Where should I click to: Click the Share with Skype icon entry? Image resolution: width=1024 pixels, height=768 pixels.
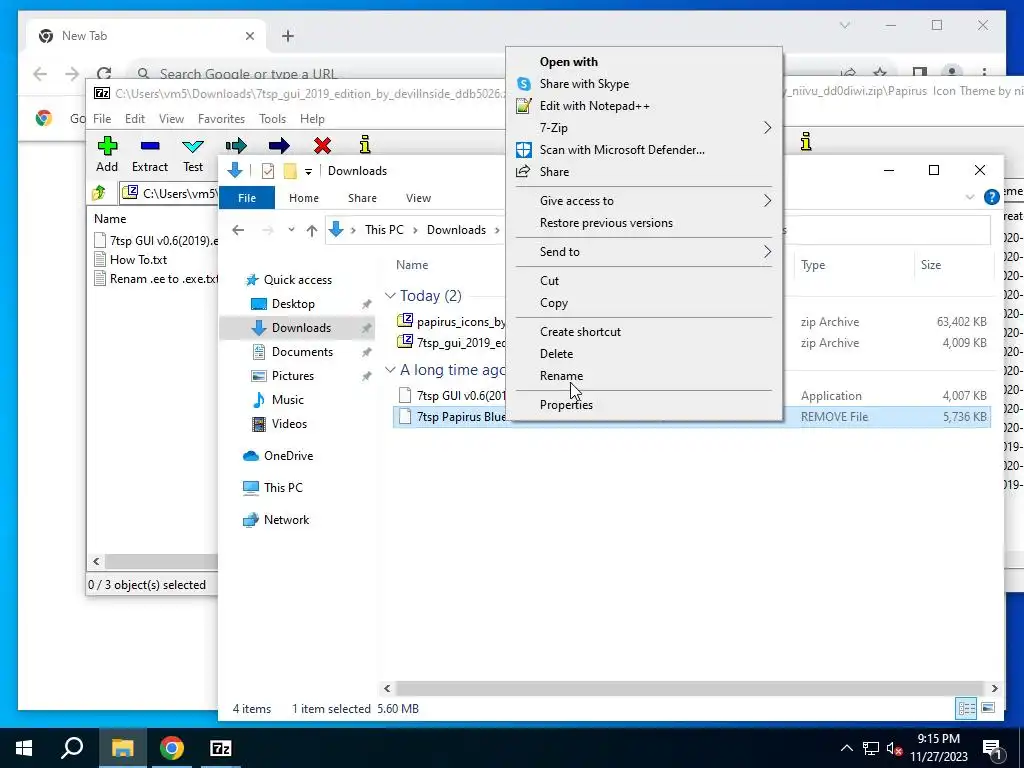pyautogui.click(x=524, y=84)
